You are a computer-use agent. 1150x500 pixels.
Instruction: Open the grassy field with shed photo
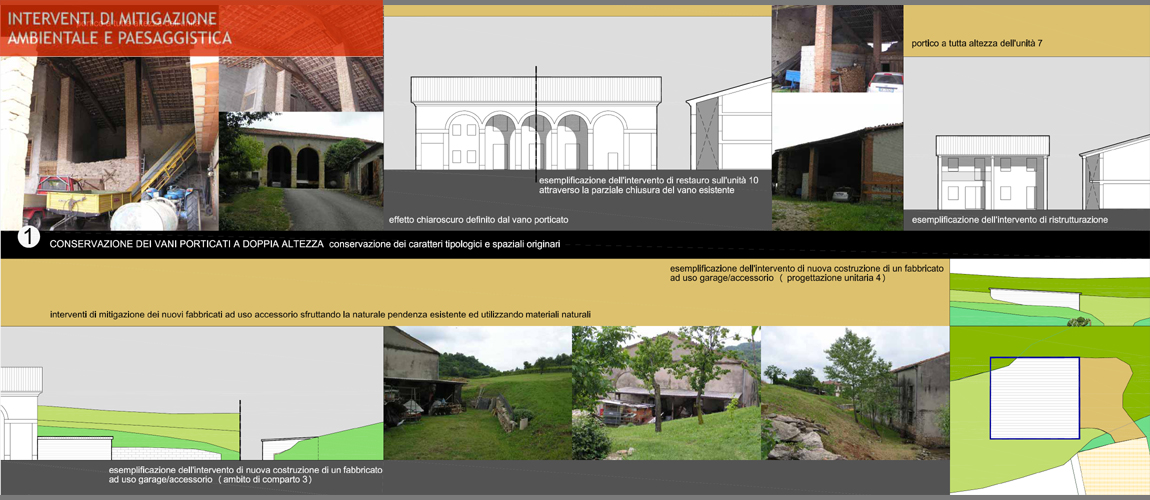(x=477, y=393)
